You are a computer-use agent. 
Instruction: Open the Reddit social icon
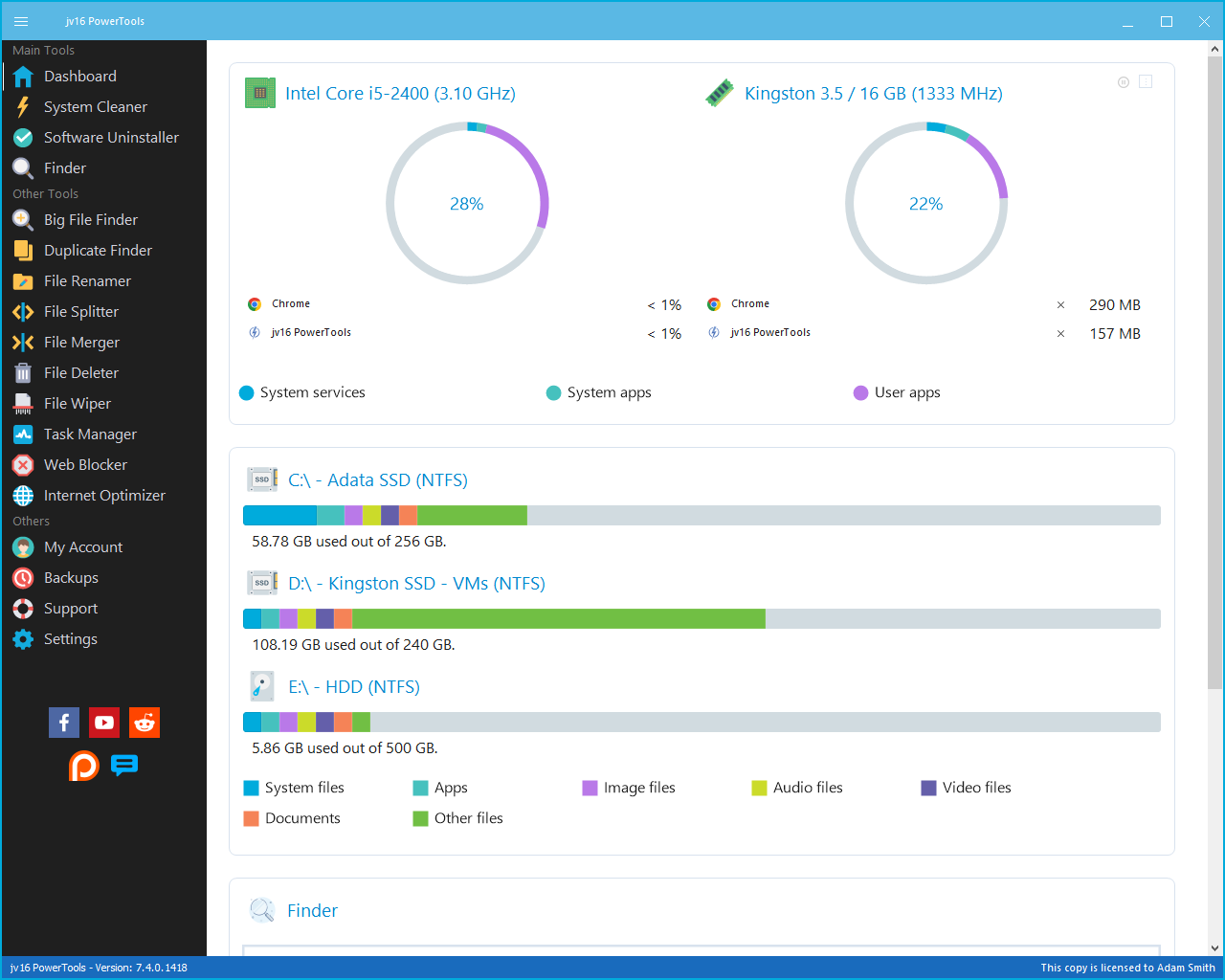(x=145, y=723)
